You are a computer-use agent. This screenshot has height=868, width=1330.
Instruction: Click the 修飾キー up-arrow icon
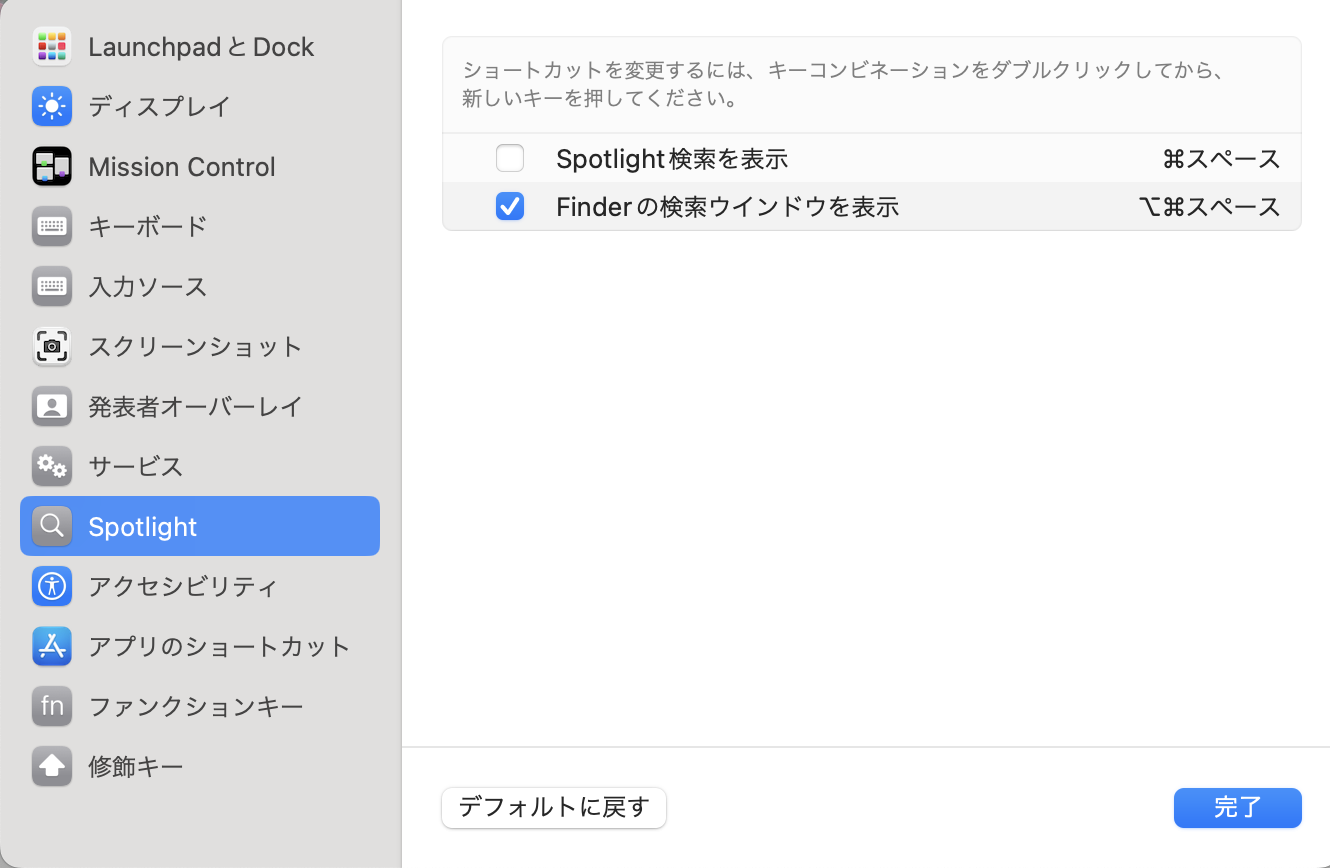pos(51,766)
